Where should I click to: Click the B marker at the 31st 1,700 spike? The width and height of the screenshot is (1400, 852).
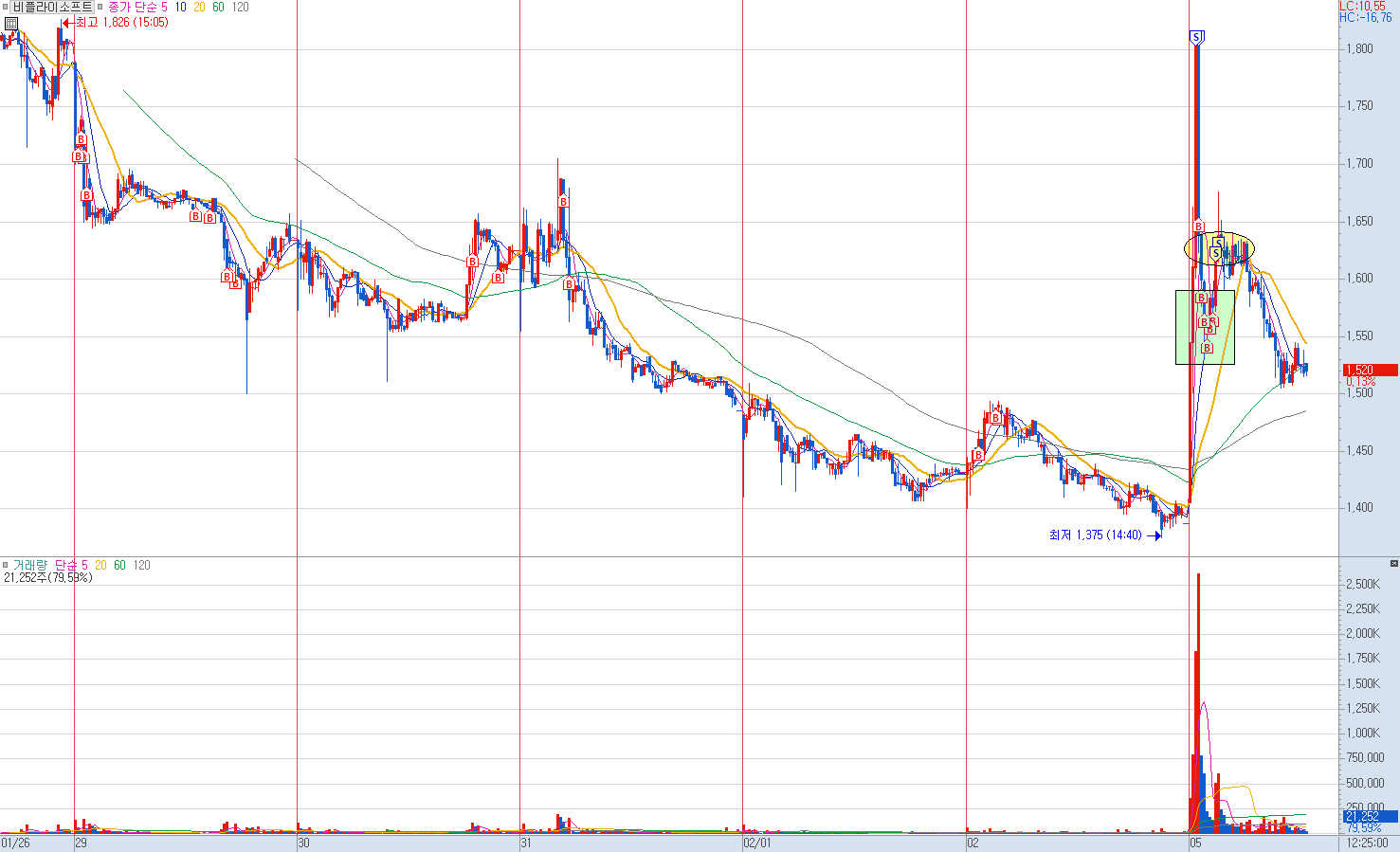[563, 202]
